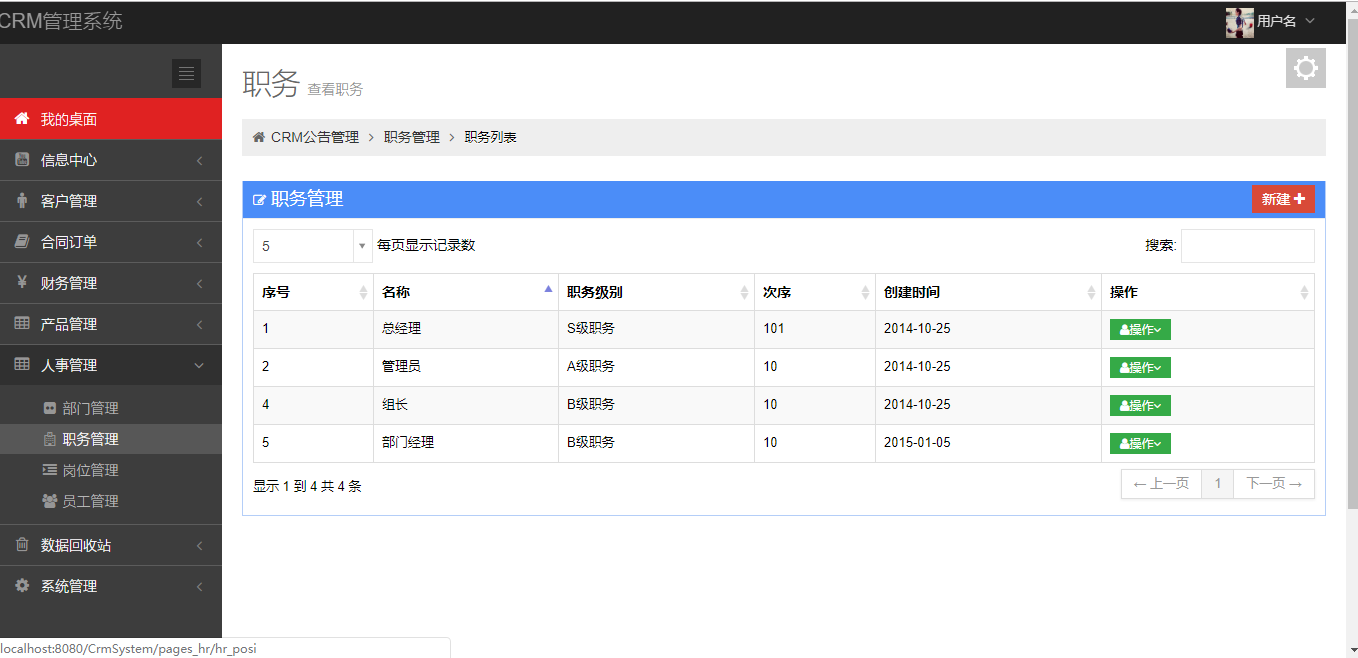Click the 客户管理 person icon
Screen dimensions: 1358x658
click(22, 201)
